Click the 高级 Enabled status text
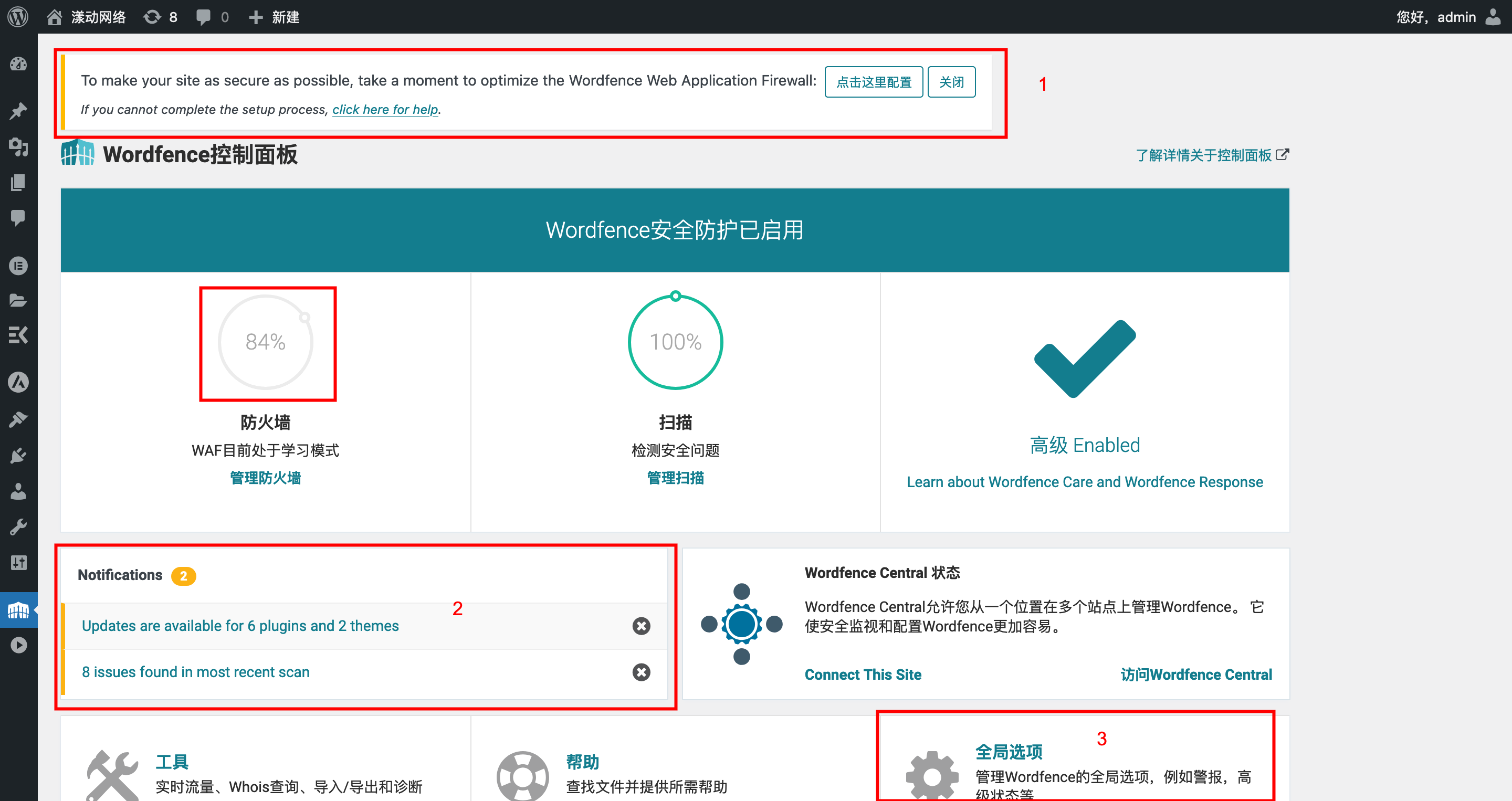Image resolution: width=1512 pixels, height=801 pixels. pos(1085,445)
